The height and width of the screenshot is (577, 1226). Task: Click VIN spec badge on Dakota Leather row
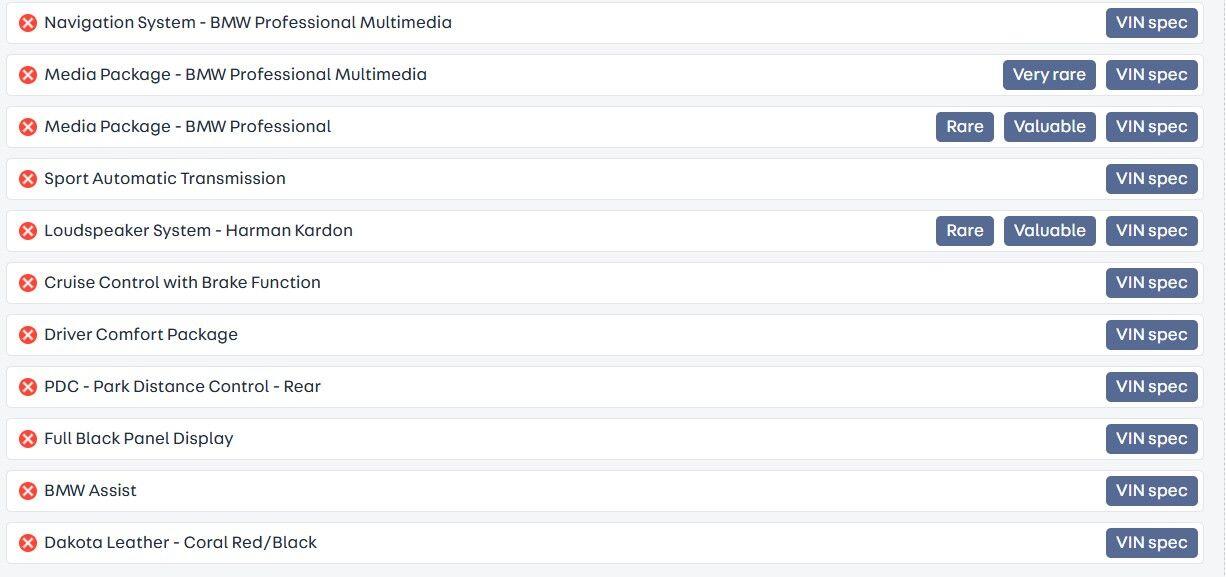pos(1151,543)
